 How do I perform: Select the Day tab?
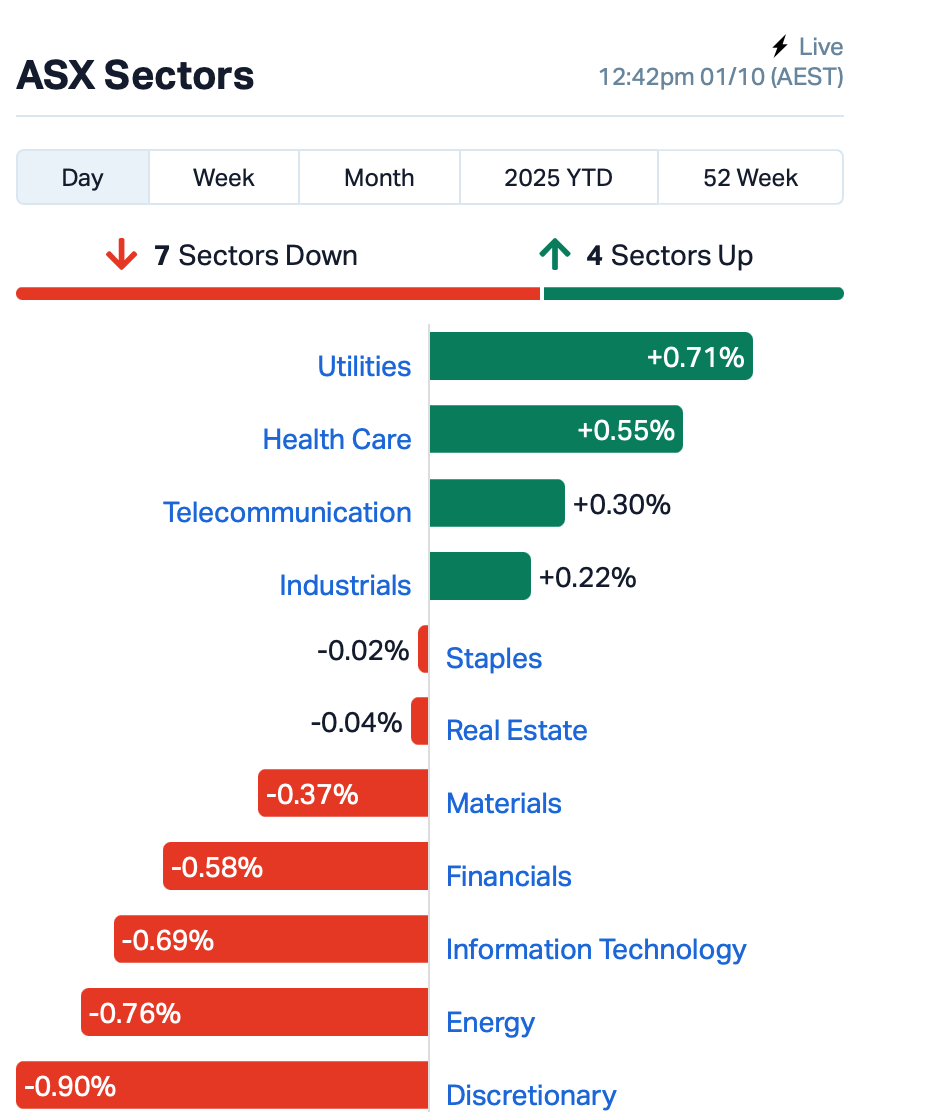(x=83, y=178)
